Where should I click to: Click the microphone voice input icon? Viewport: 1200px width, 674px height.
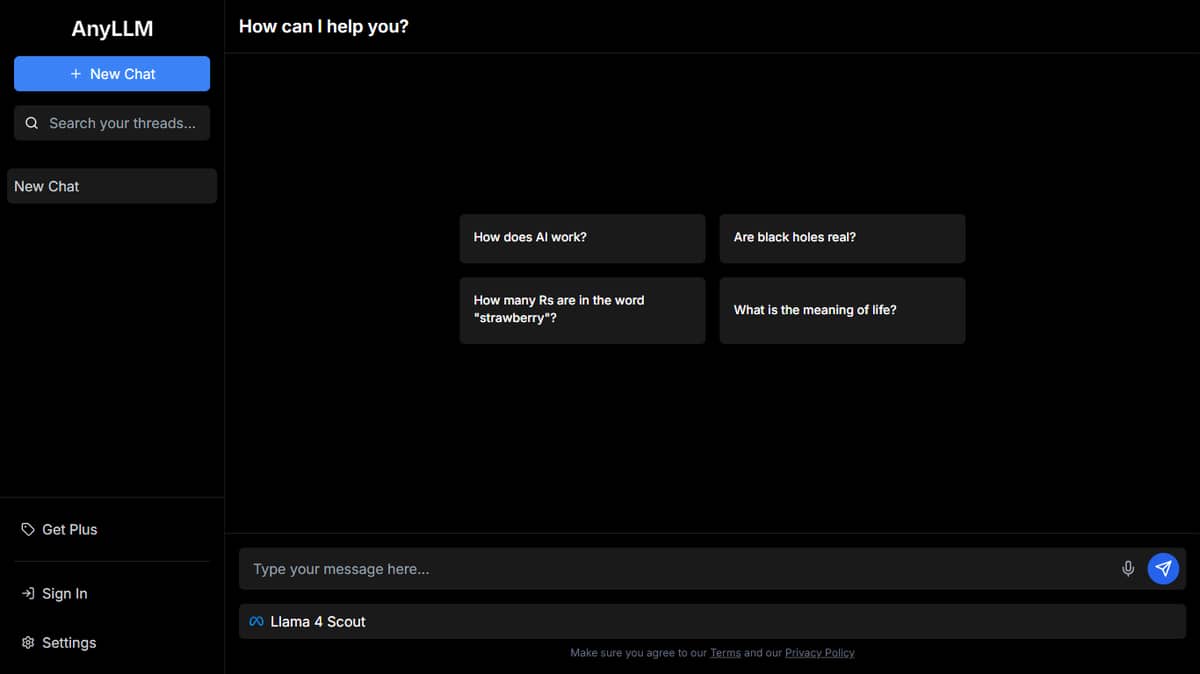pos(1128,569)
